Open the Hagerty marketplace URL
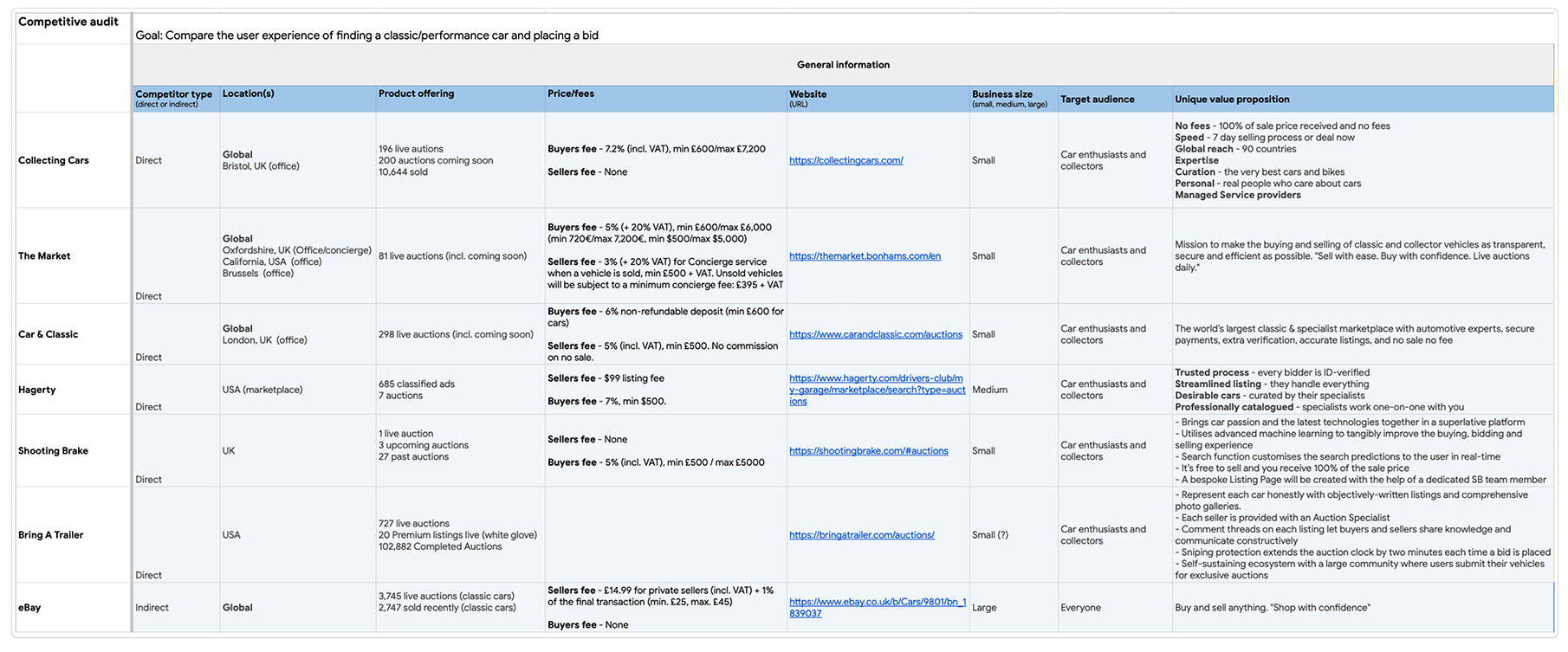 coord(876,390)
